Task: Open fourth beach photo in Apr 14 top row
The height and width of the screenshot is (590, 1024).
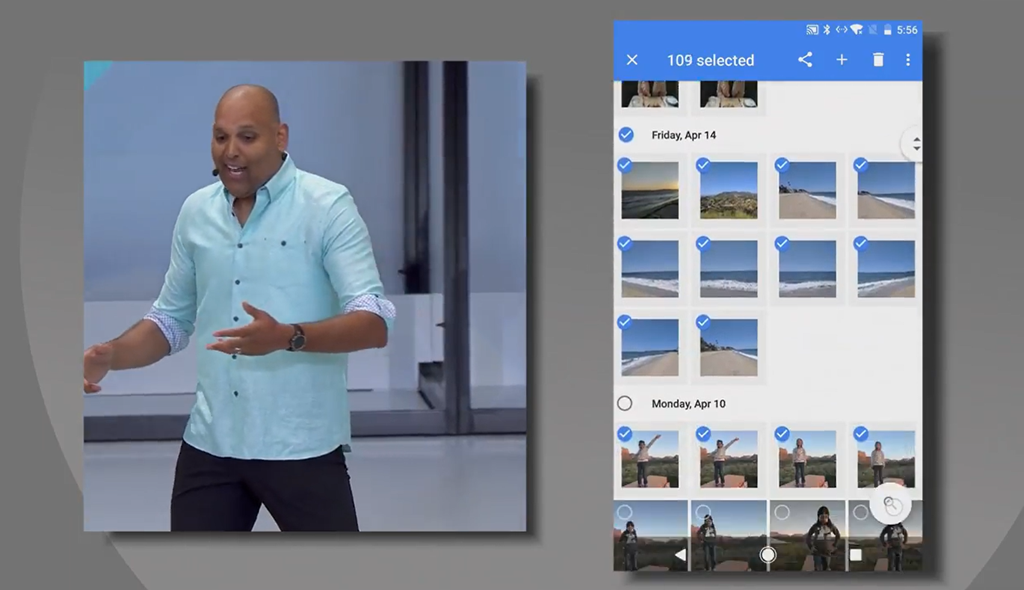Action: click(x=886, y=190)
